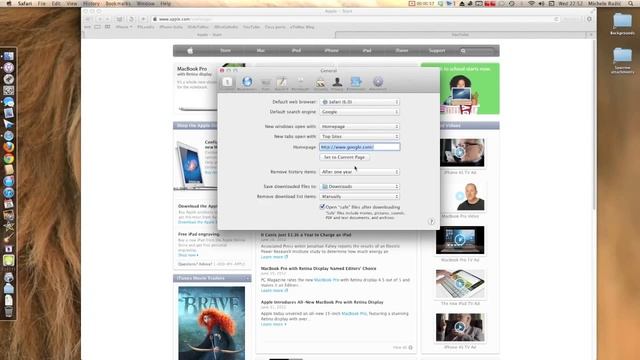Viewport: 640px width, 360px height.
Task: Click inside the Homepage URL field
Action: (359, 147)
